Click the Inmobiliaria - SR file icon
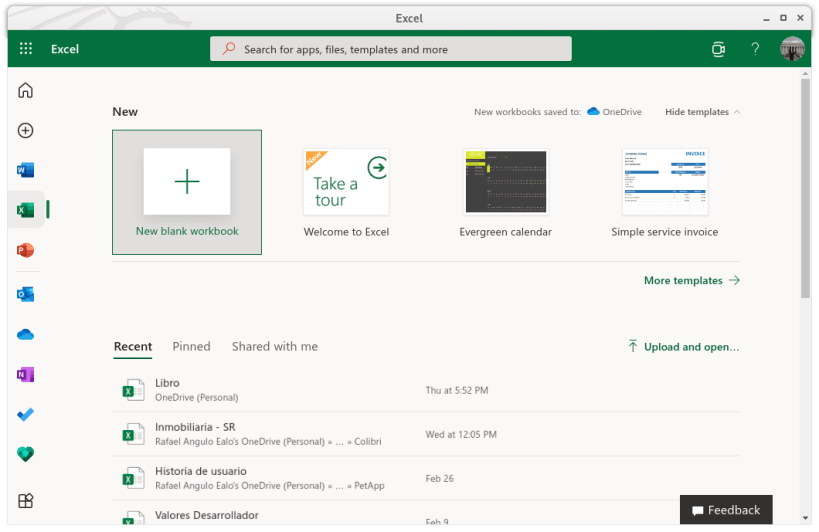The width and height of the screenshot is (819, 532). [x=133, y=434]
